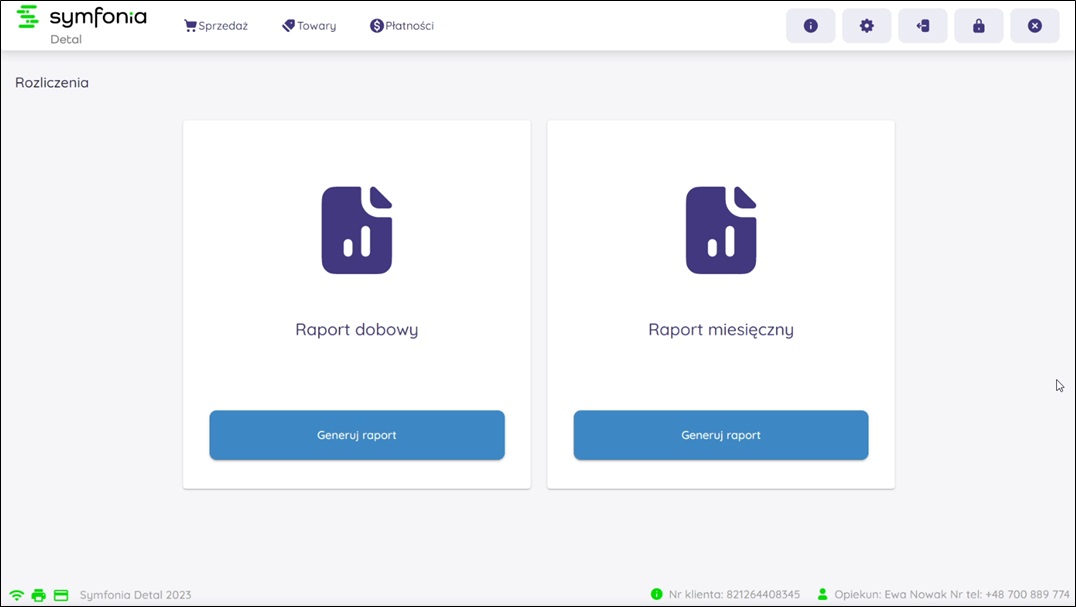Click the circled X exit button
The image size is (1076, 607).
[1035, 26]
